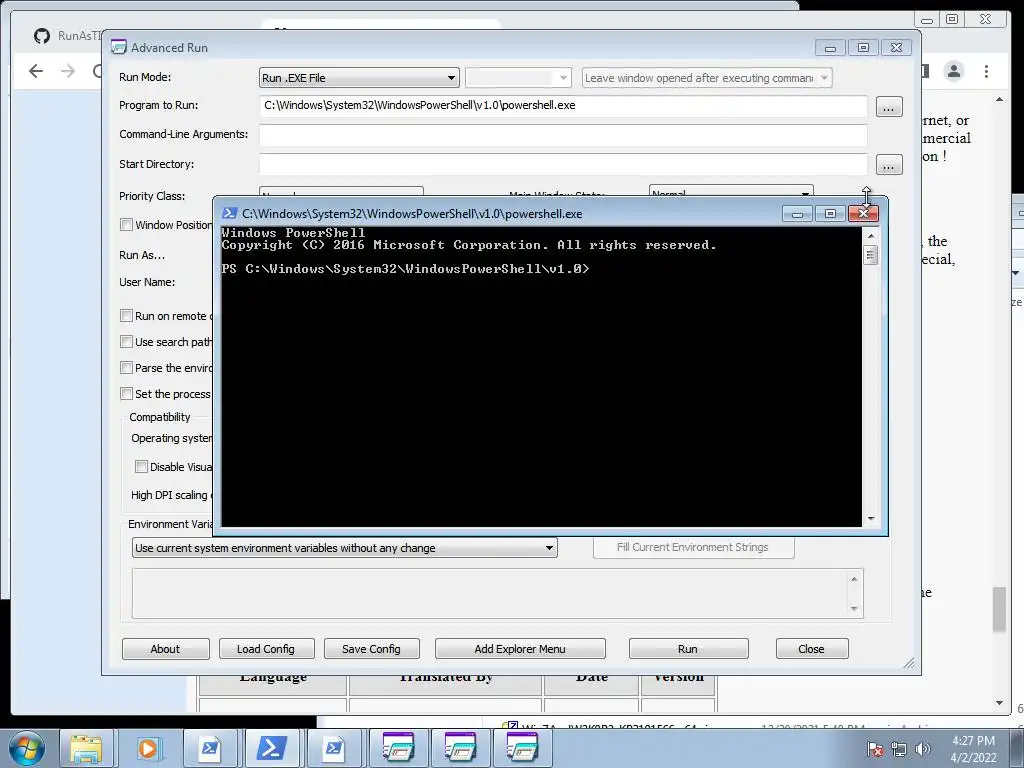Click the Load Config button
1024x768 pixels.
pyautogui.click(x=266, y=648)
